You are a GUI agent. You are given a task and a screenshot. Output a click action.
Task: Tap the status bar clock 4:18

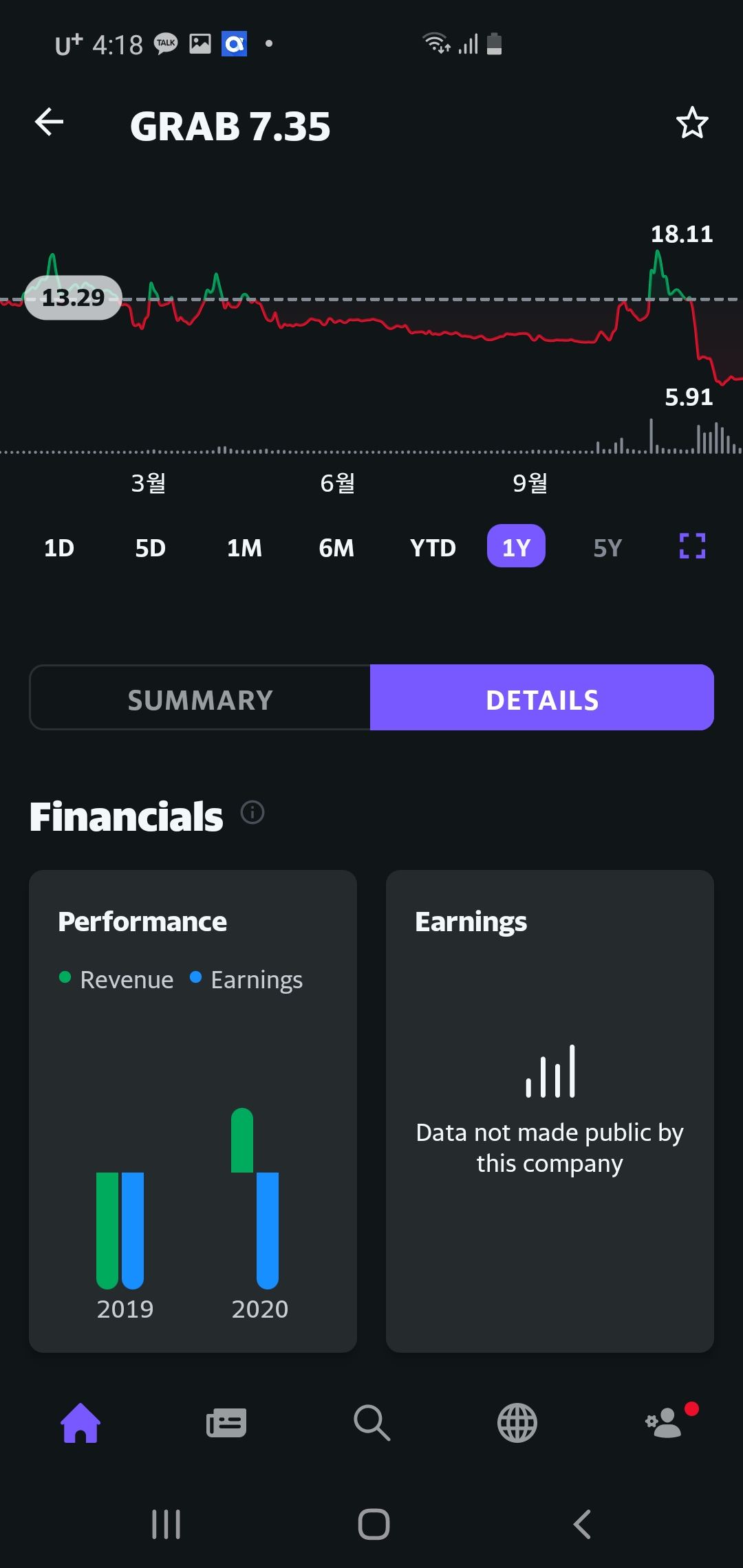118,45
